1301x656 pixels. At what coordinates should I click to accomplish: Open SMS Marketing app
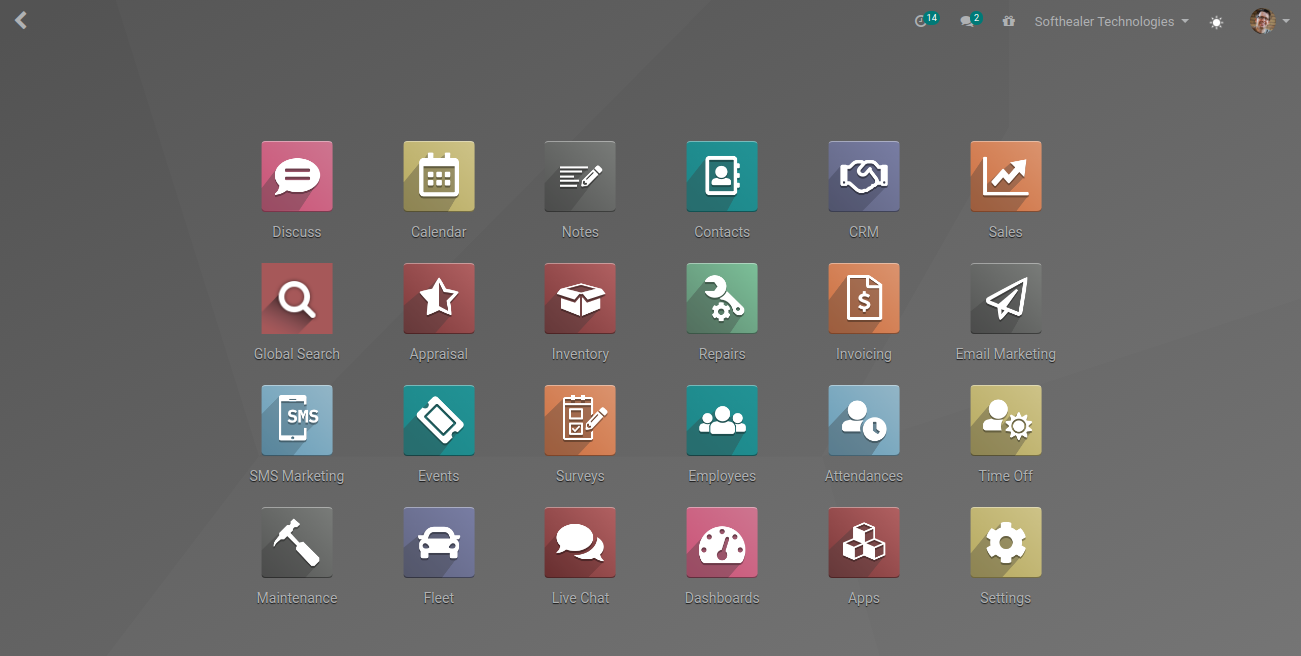coord(297,420)
